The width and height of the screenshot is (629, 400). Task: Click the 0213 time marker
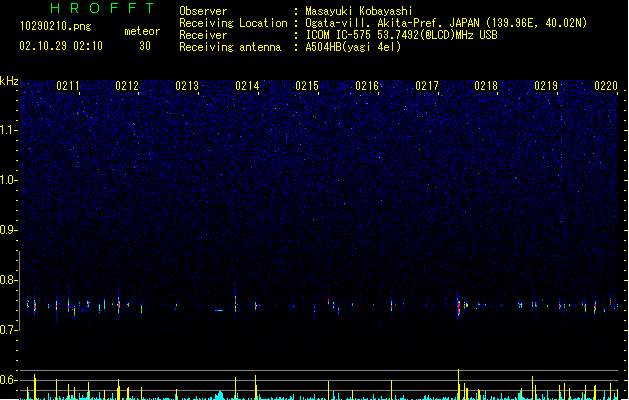[187, 86]
